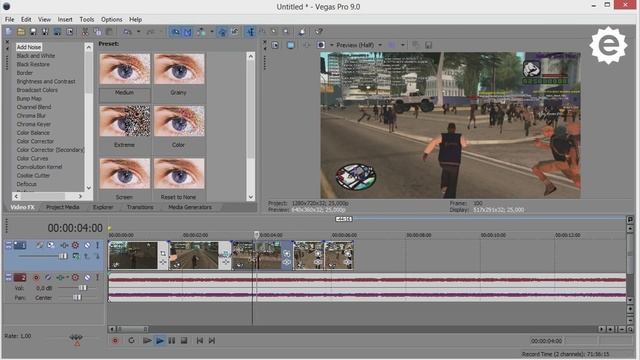Minimize video track 1 height
Screen dimensions: 640x360
pos(9,244)
